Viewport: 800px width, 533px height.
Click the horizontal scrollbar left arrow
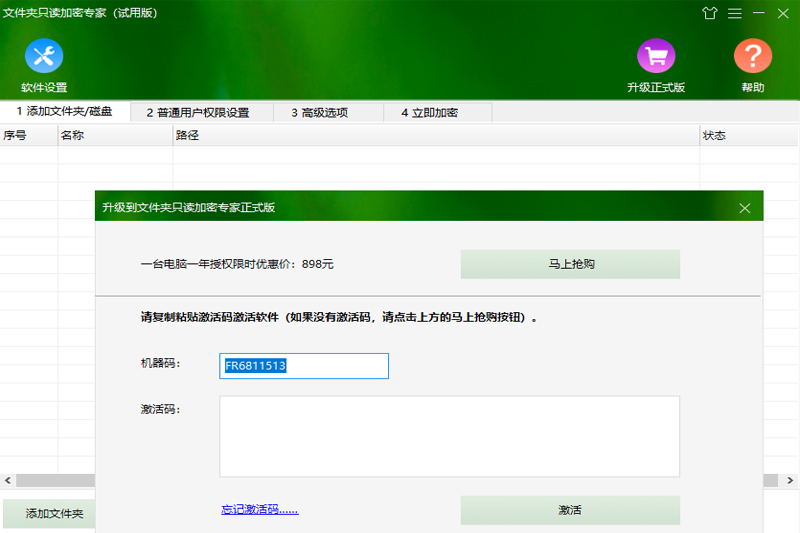tap(8, 480)
